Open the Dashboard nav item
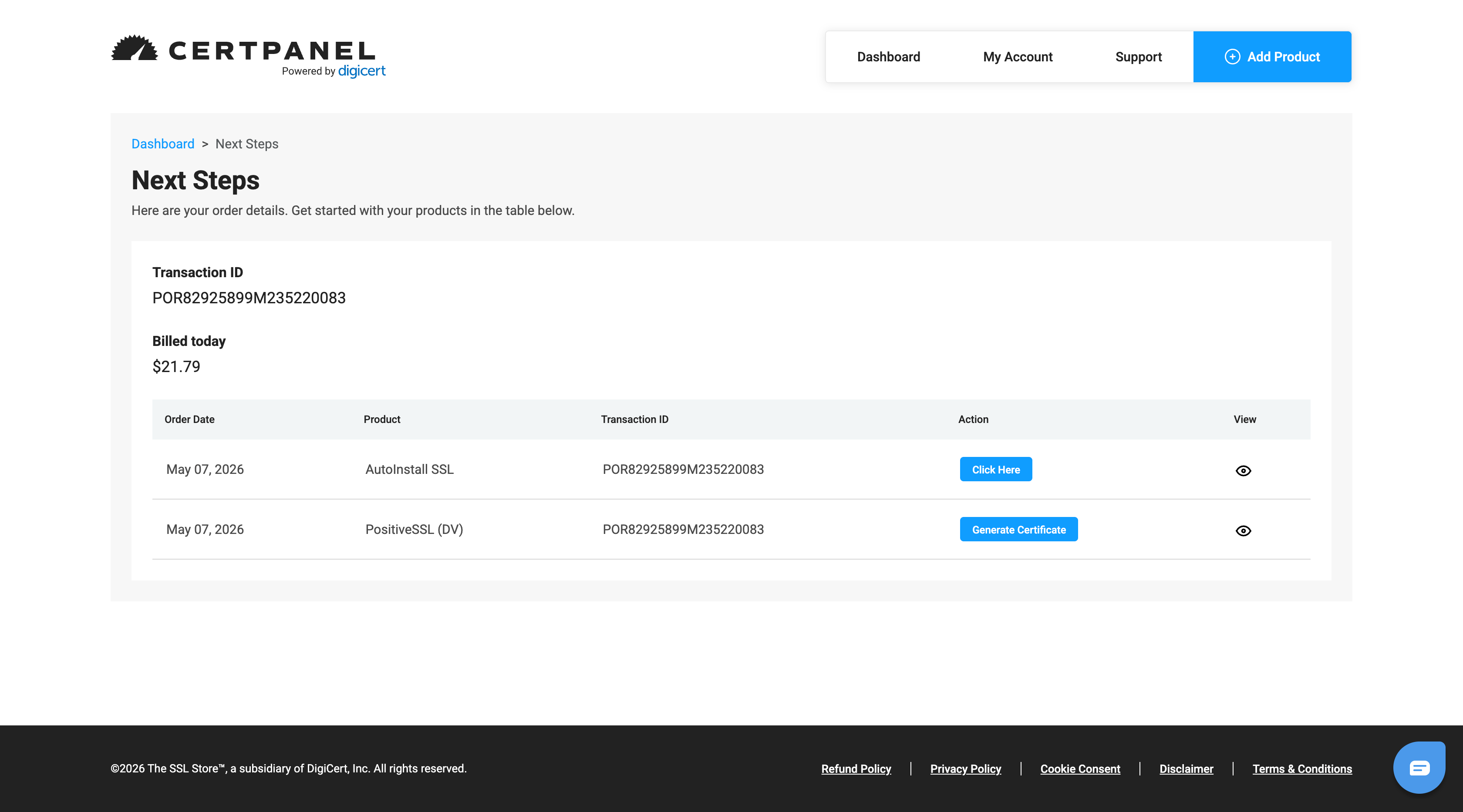1463x812 pixels. [x=888, y=57]
